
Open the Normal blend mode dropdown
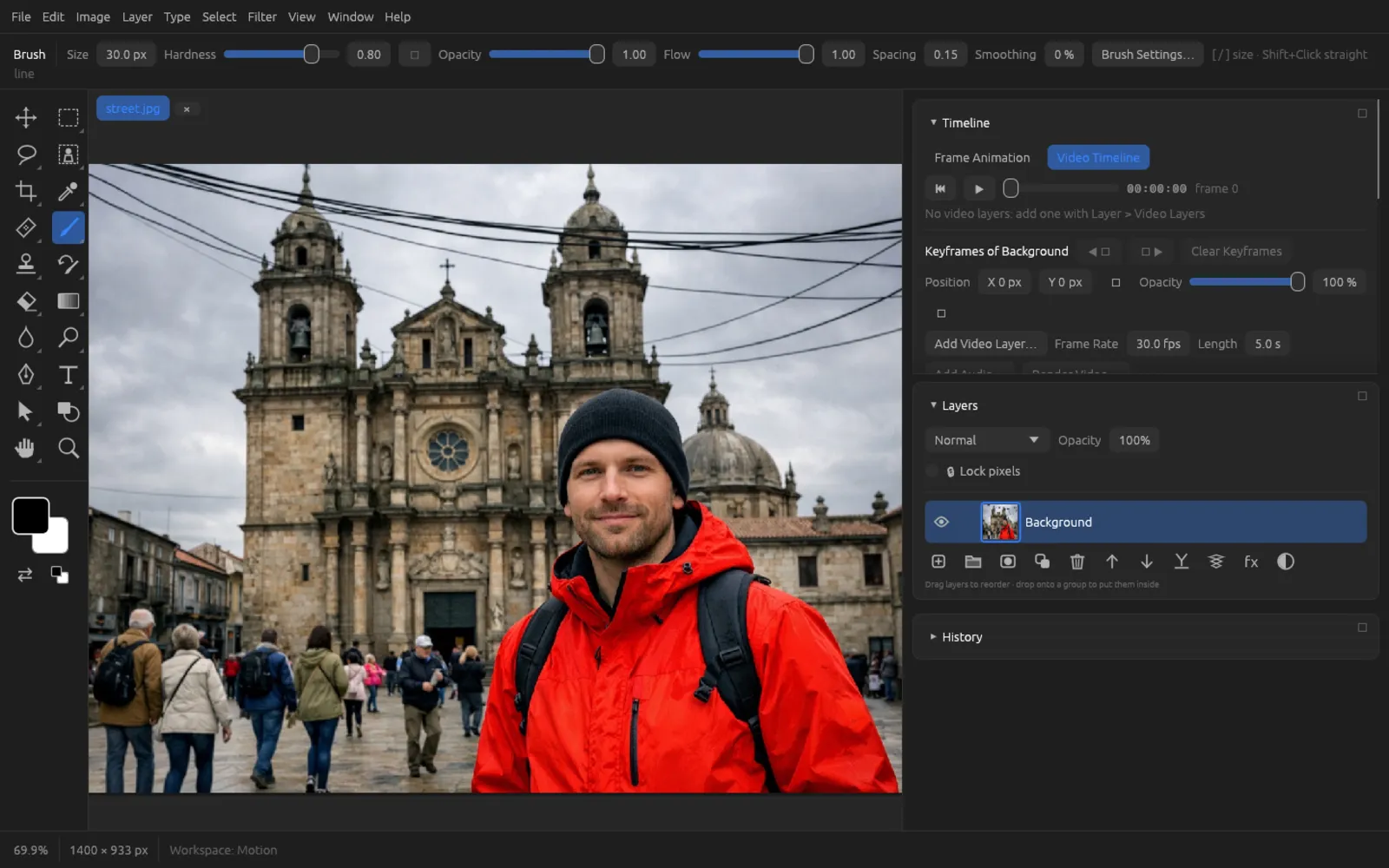tap(986, 440)
